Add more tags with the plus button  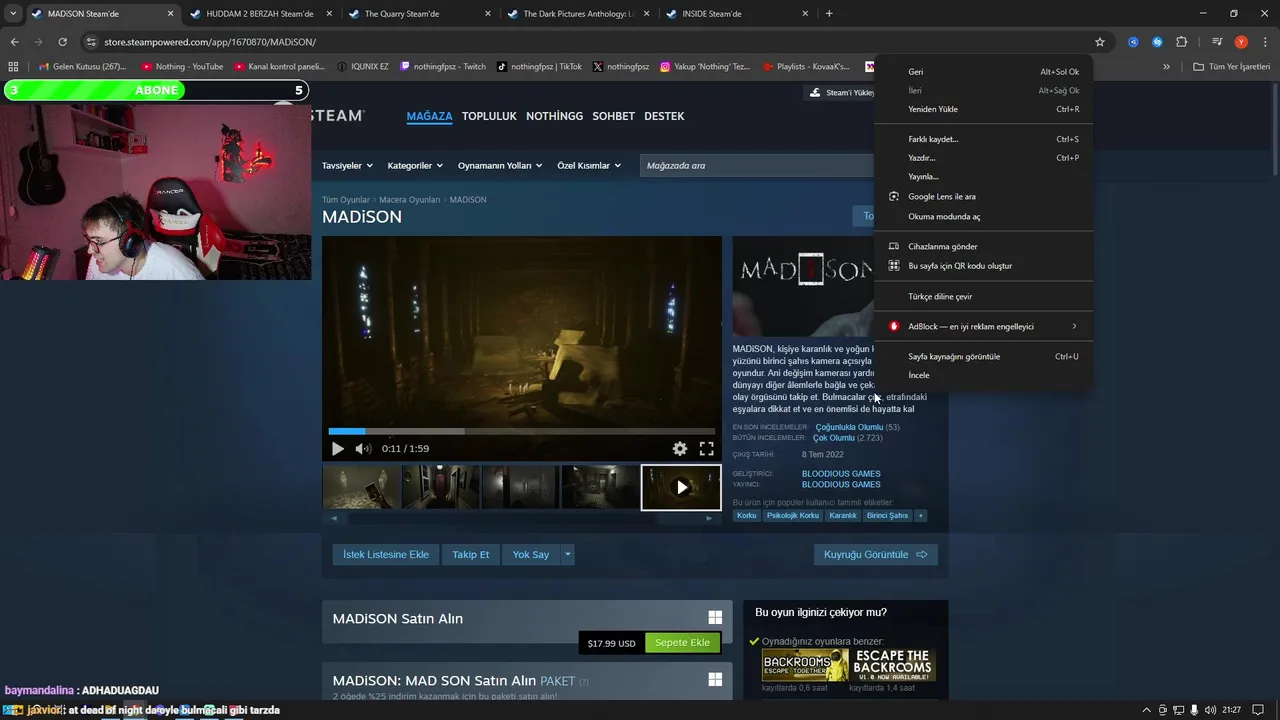[920, 515]
